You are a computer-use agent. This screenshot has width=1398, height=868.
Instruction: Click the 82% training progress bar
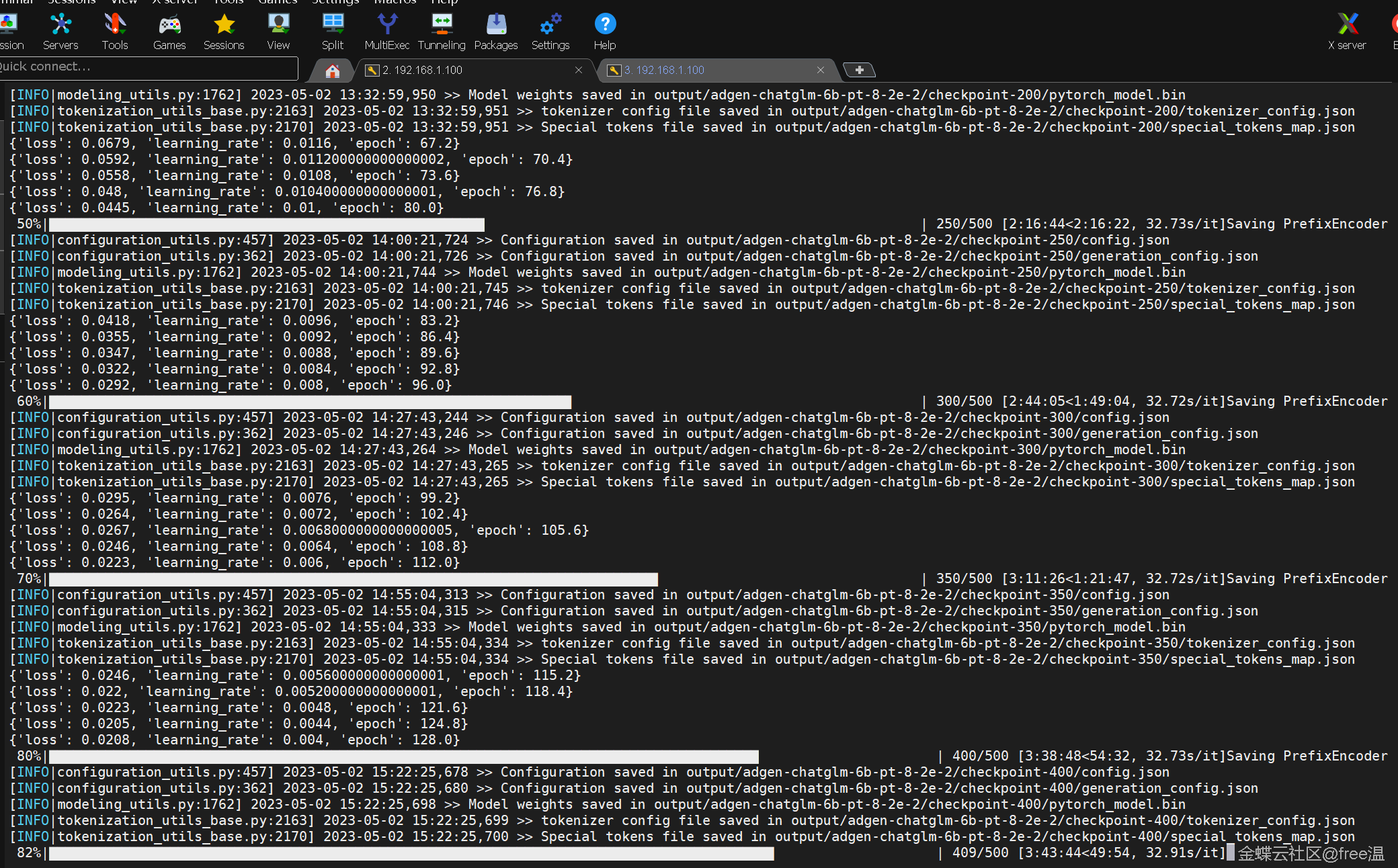coord(411,853)
